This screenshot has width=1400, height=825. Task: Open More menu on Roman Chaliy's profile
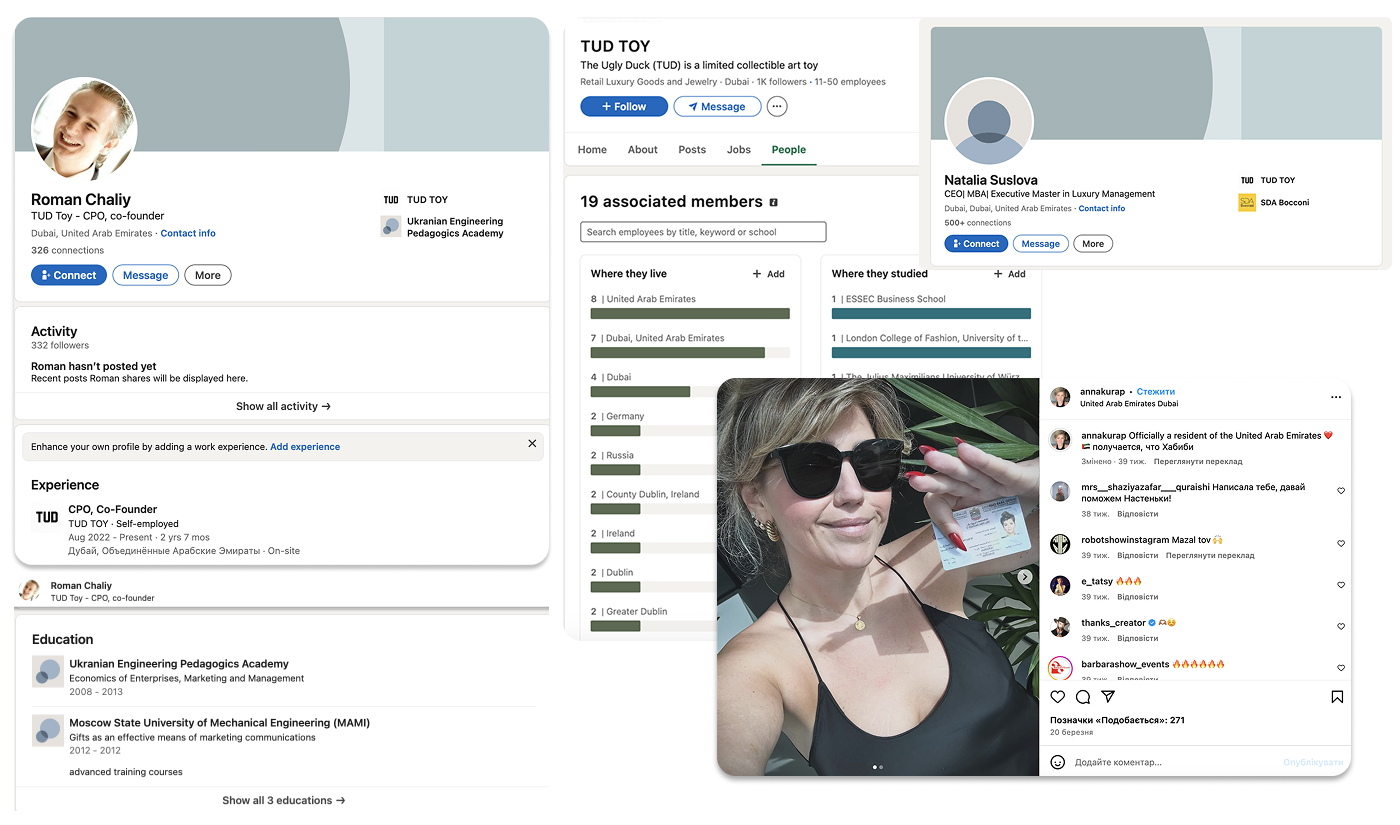click(x=208, y=275)
